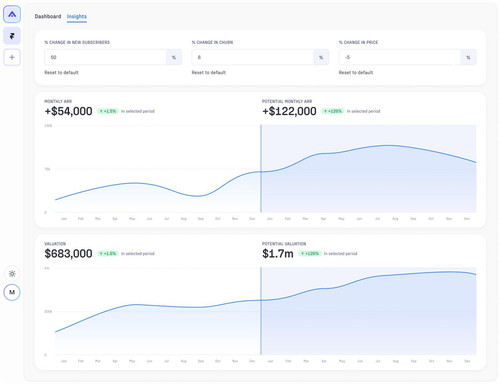This screenshot has width=500, height=384.
Task: Click the +$54,000 monthly ARR value
Action: point(68,111)
